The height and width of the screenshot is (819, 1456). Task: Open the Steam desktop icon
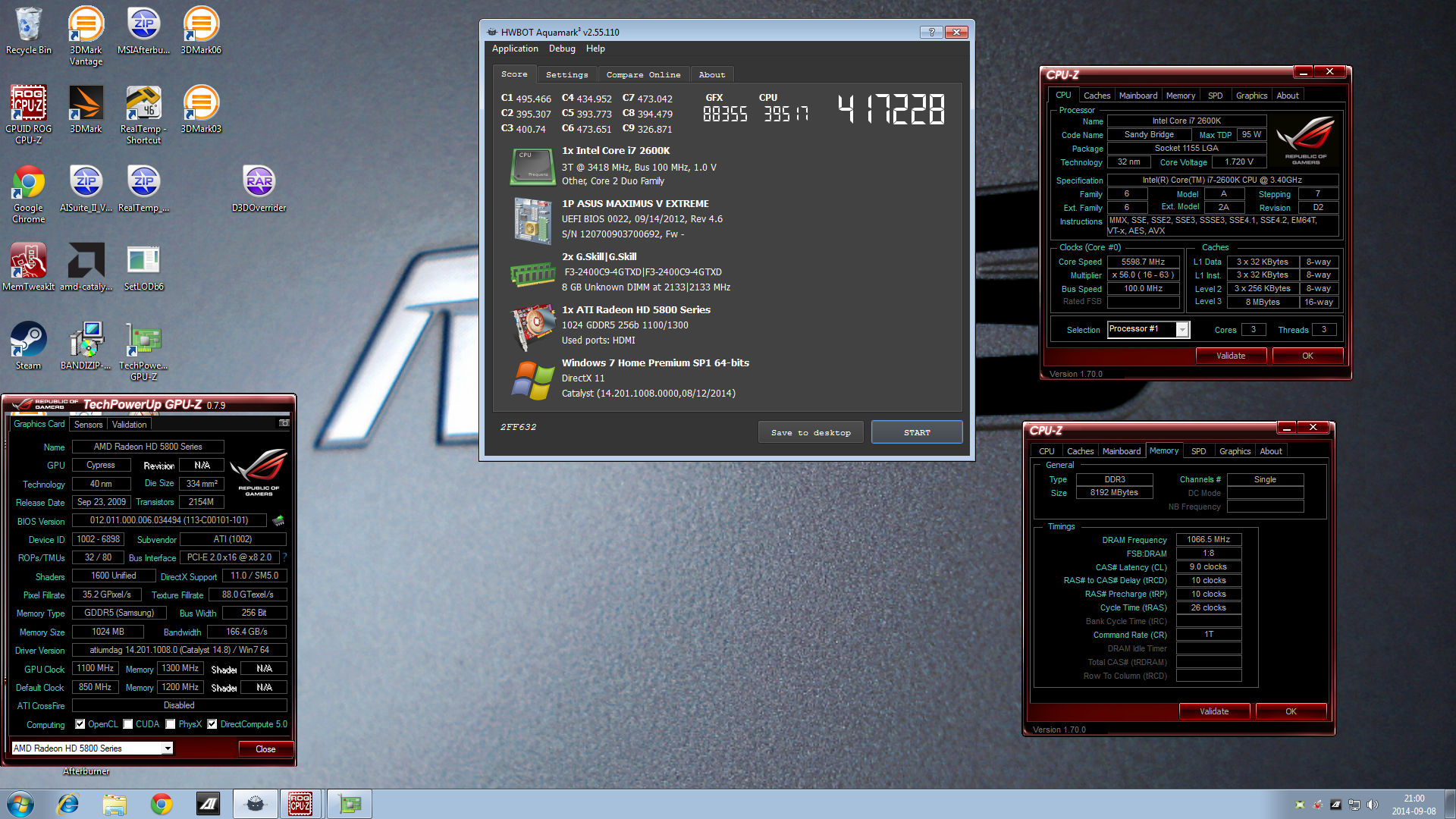point(29,346)
